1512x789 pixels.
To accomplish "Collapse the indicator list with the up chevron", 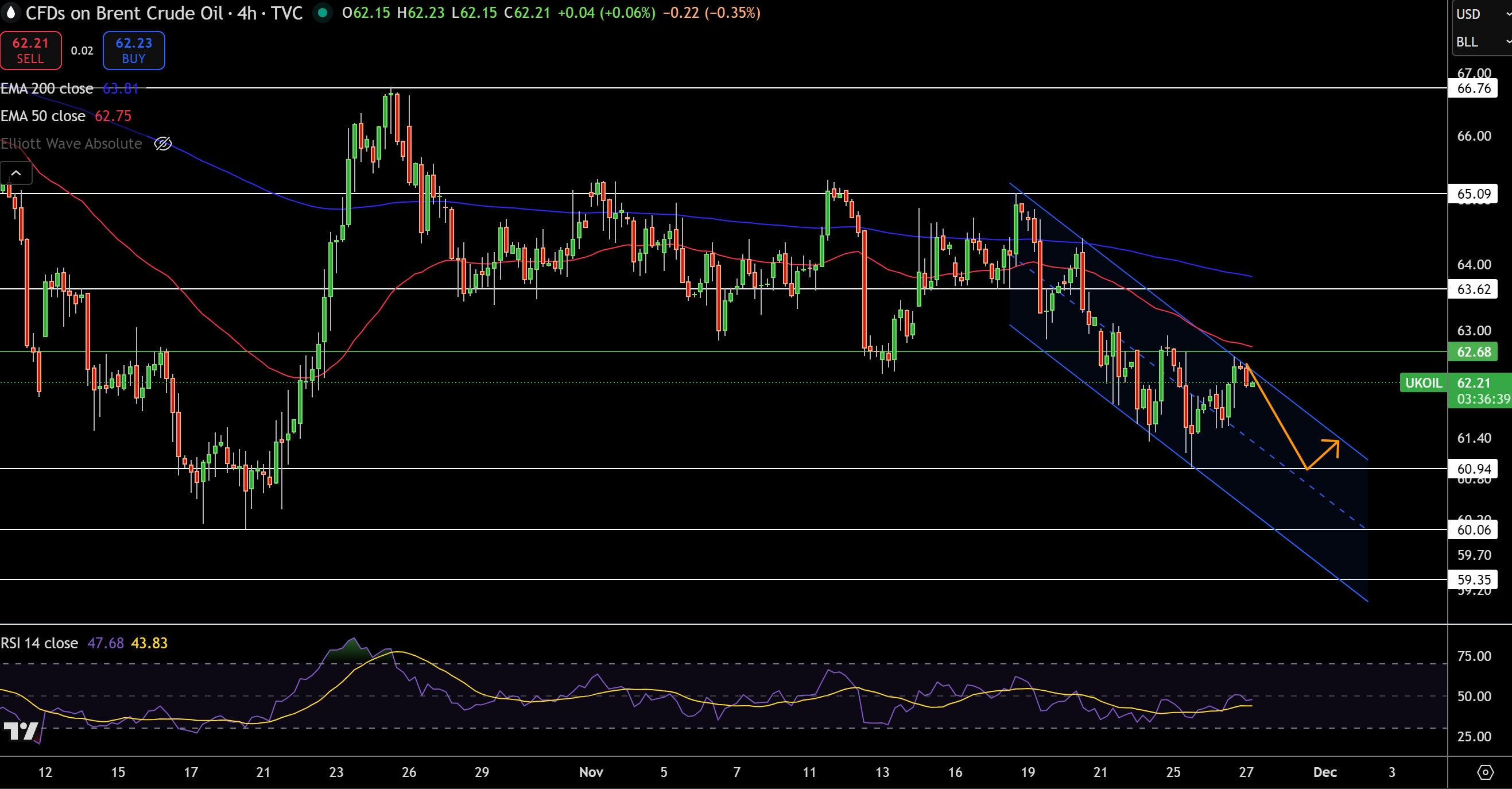I will point(17,173).
